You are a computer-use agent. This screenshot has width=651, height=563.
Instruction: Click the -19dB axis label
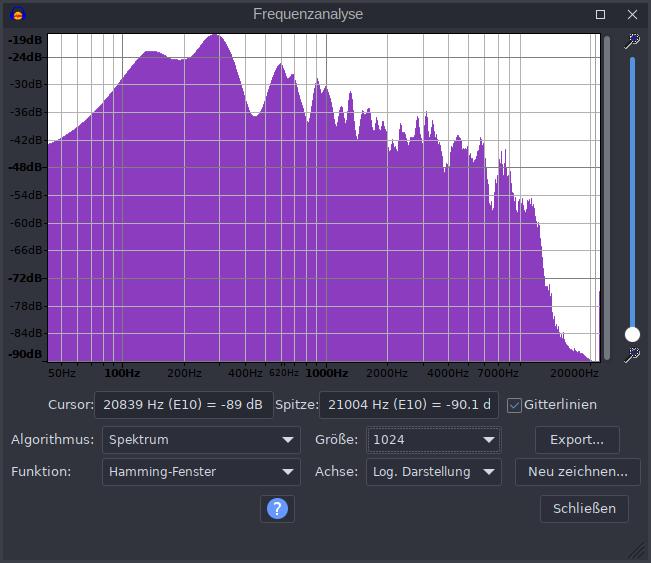point(25,40)
